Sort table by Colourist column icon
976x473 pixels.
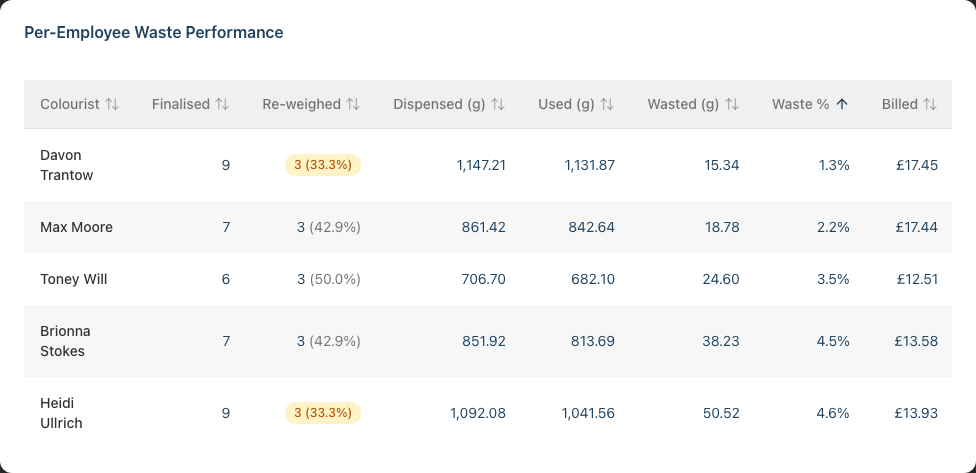(112, 104)
